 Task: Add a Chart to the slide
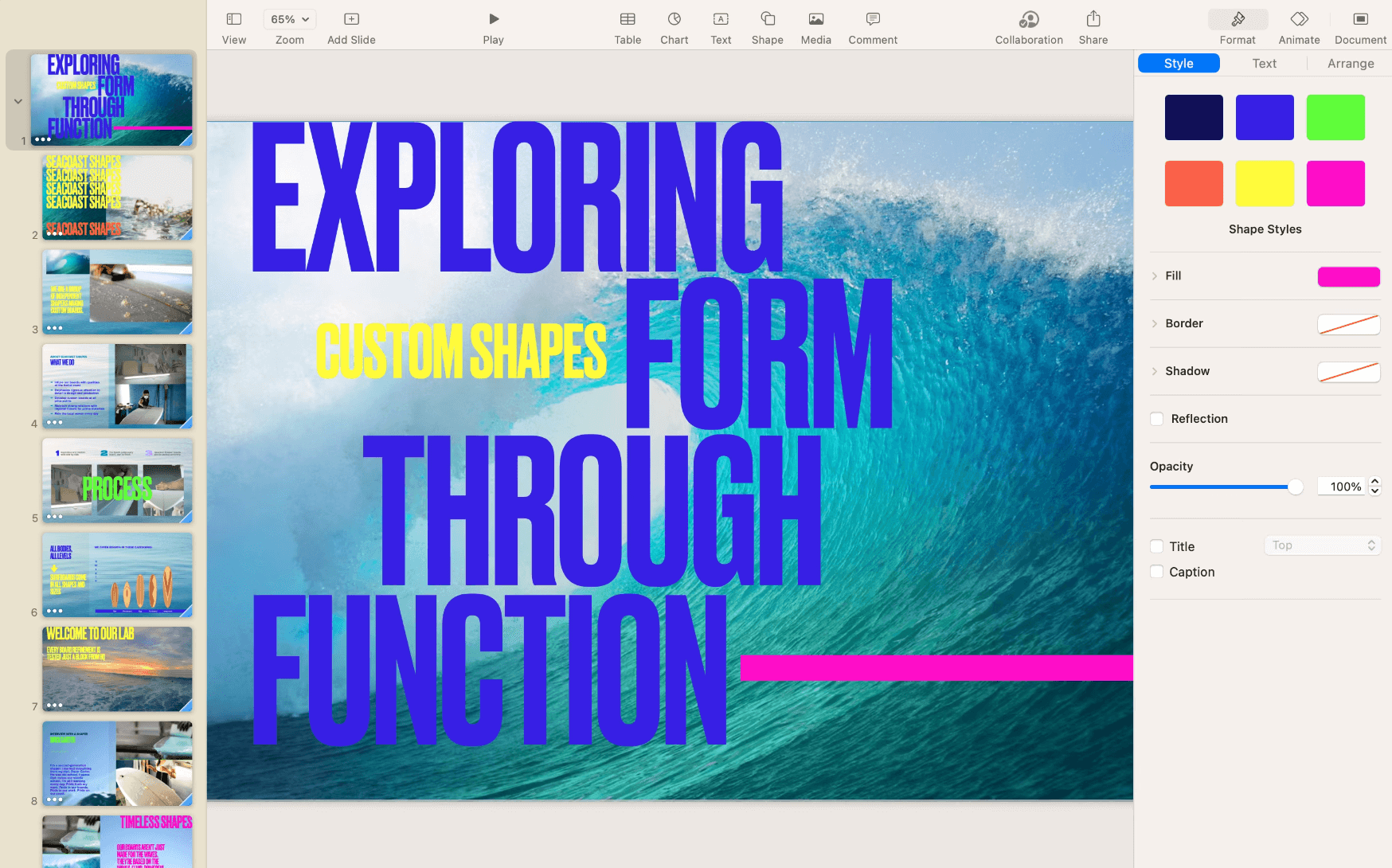coord(674,26)
